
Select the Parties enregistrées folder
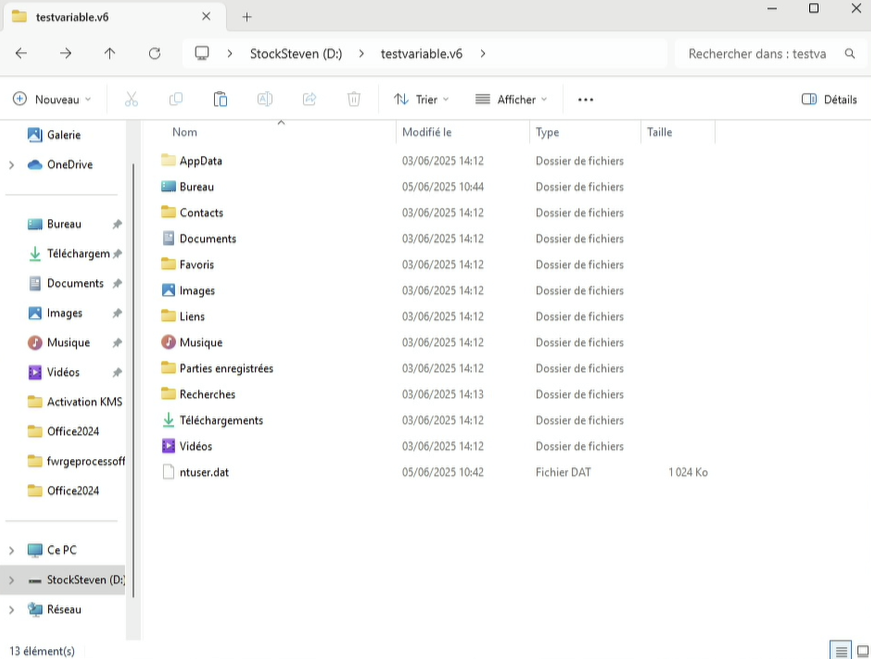226,368
